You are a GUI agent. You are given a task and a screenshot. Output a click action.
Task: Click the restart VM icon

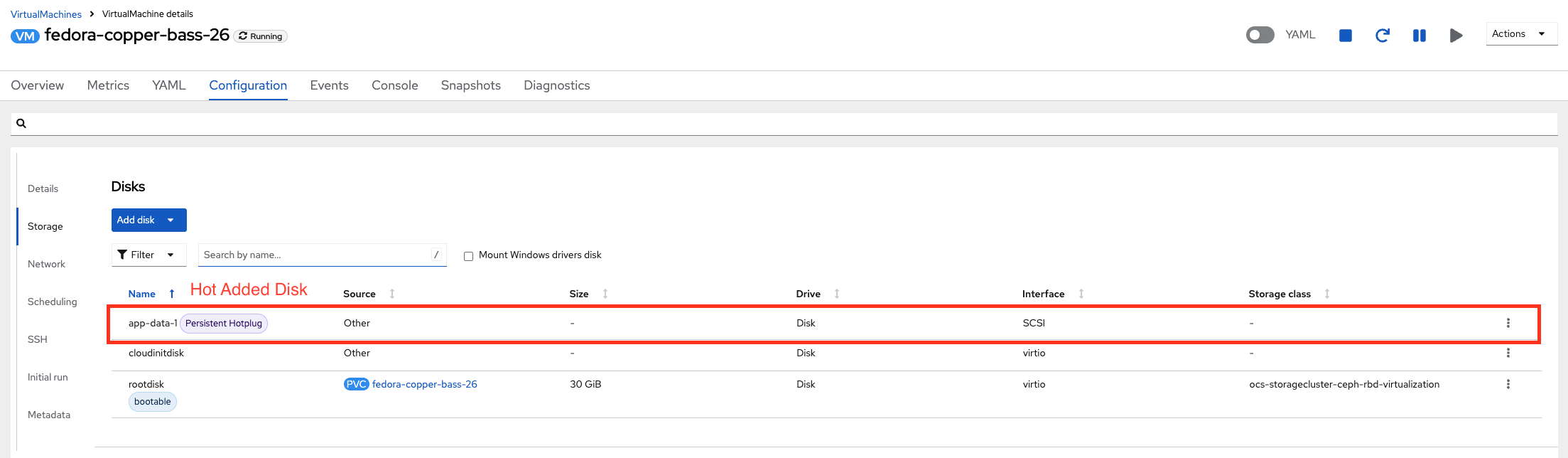point(1382,36)
